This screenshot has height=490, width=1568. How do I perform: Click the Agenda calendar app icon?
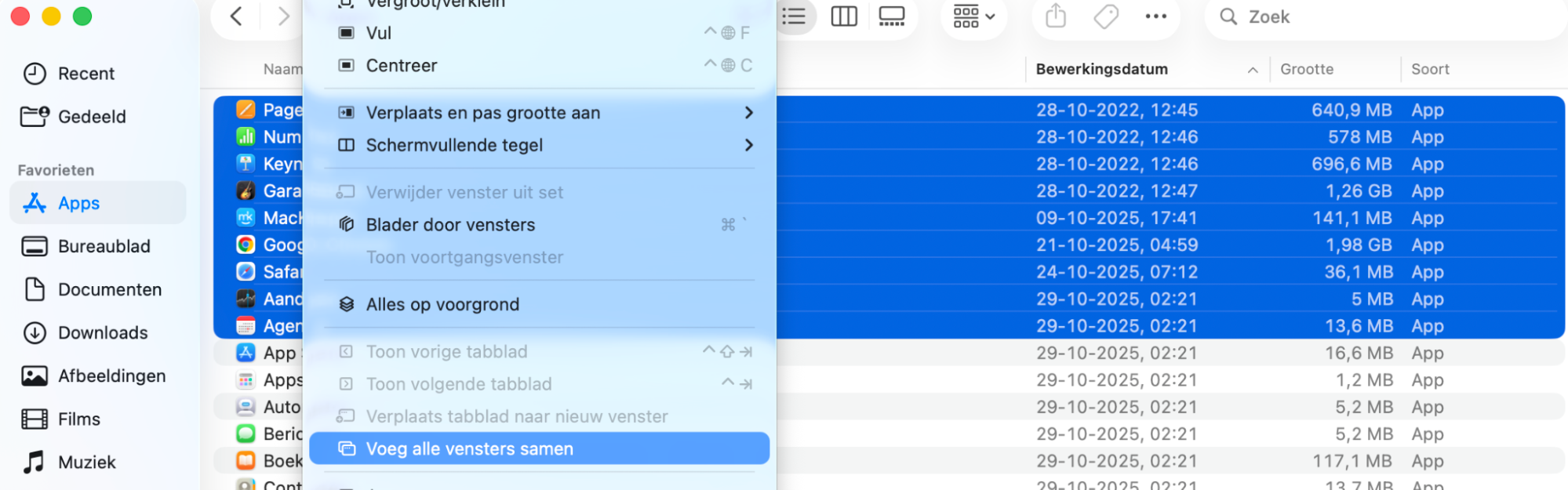[246, 325]
